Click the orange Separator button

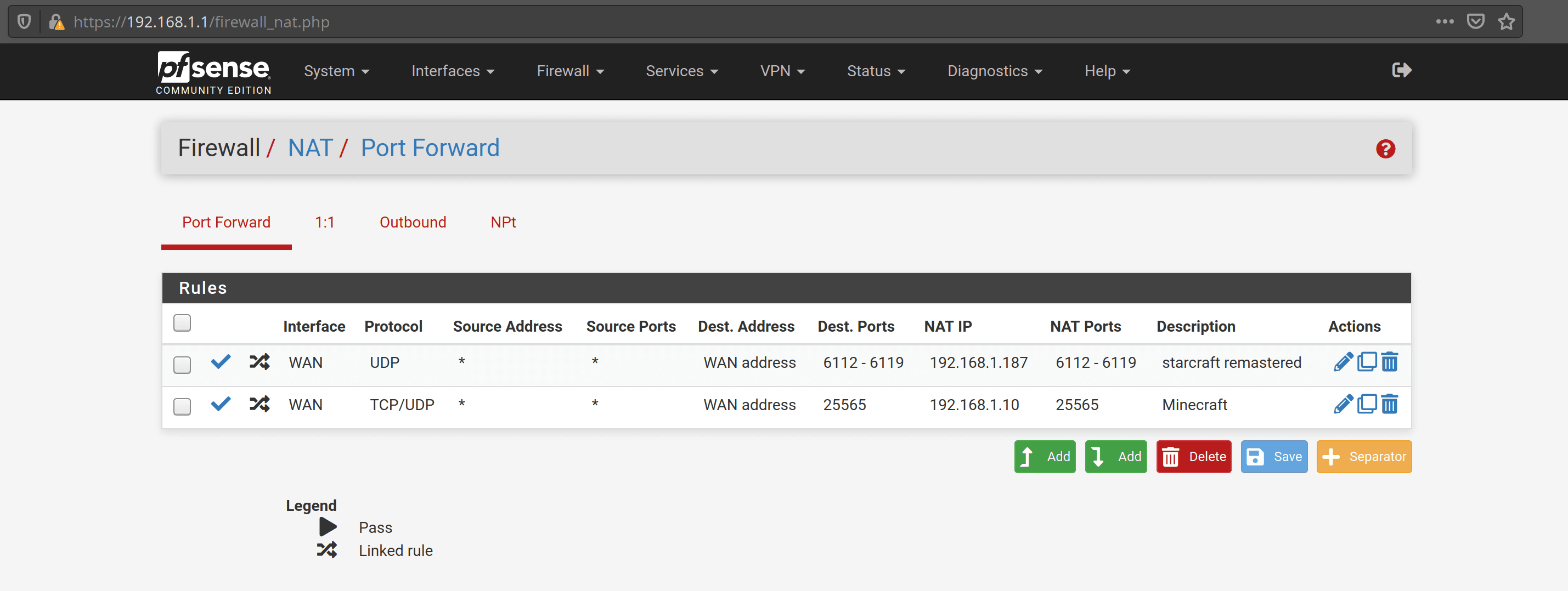1363,457
